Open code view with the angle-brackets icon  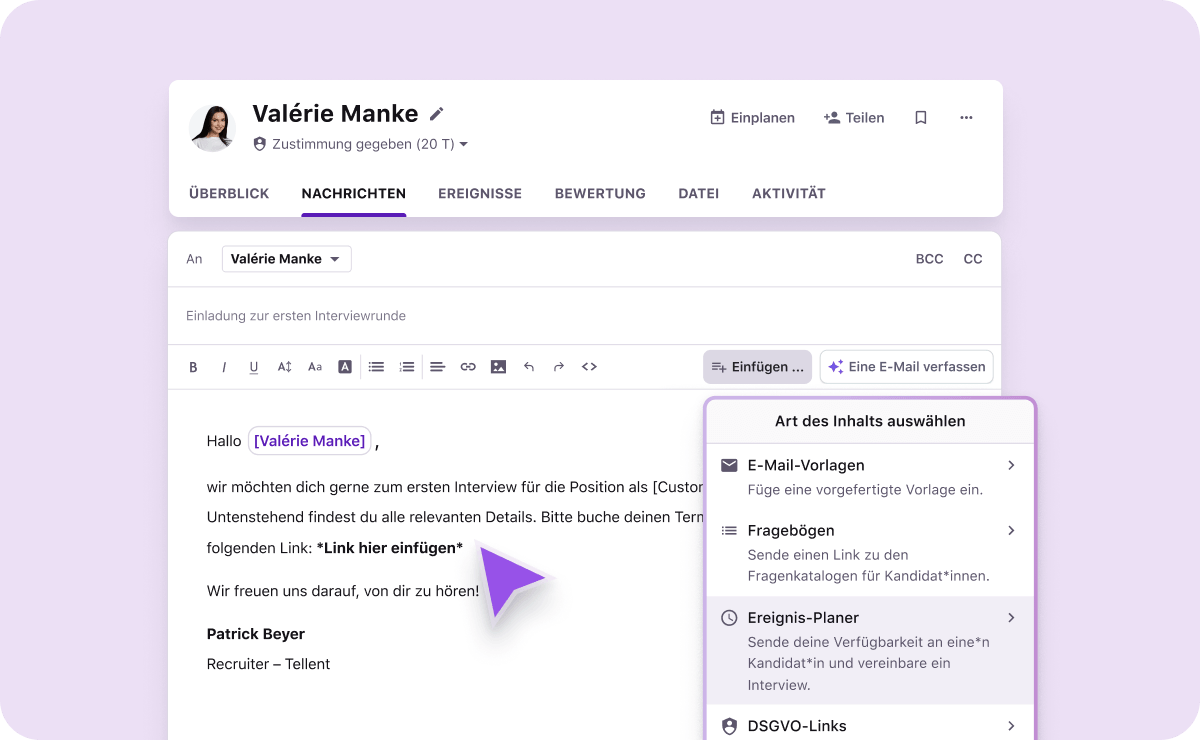589,367
